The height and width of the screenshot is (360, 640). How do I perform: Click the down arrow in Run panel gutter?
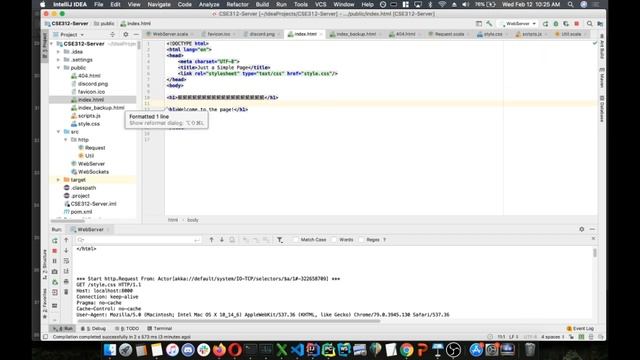(x=66, y=251)
